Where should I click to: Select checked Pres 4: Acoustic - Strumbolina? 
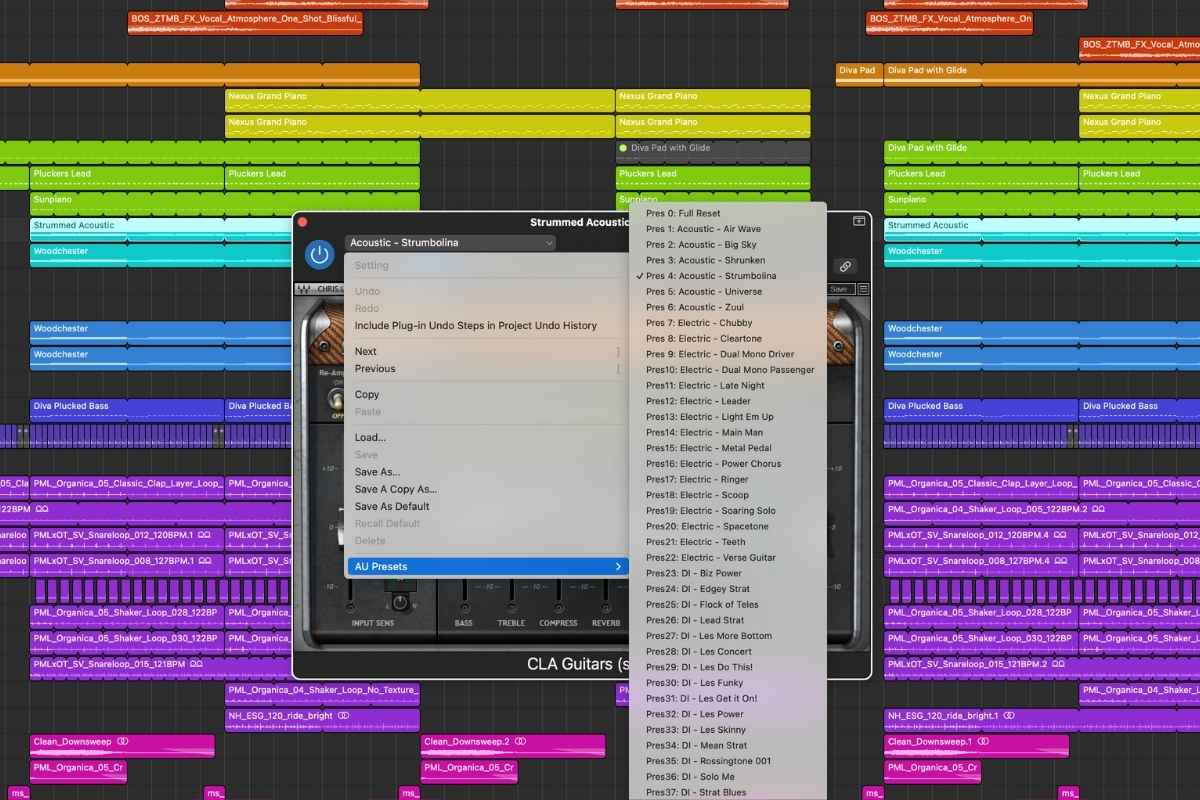pos(727,276)
